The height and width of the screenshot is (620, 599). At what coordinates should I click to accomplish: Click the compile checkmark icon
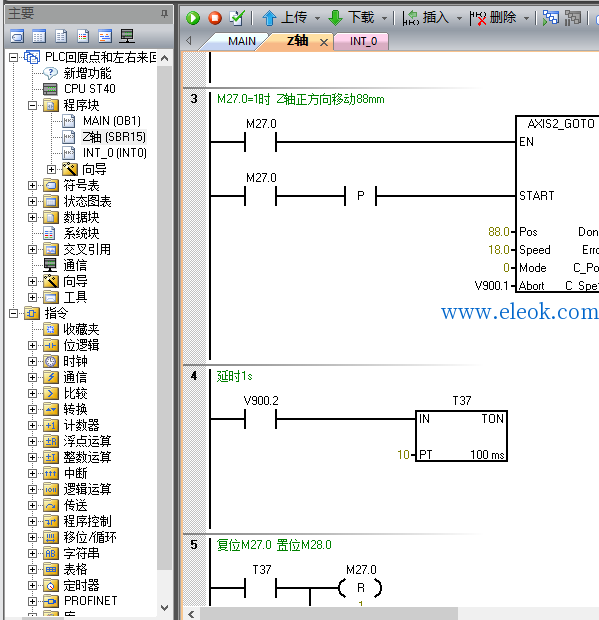237,18
